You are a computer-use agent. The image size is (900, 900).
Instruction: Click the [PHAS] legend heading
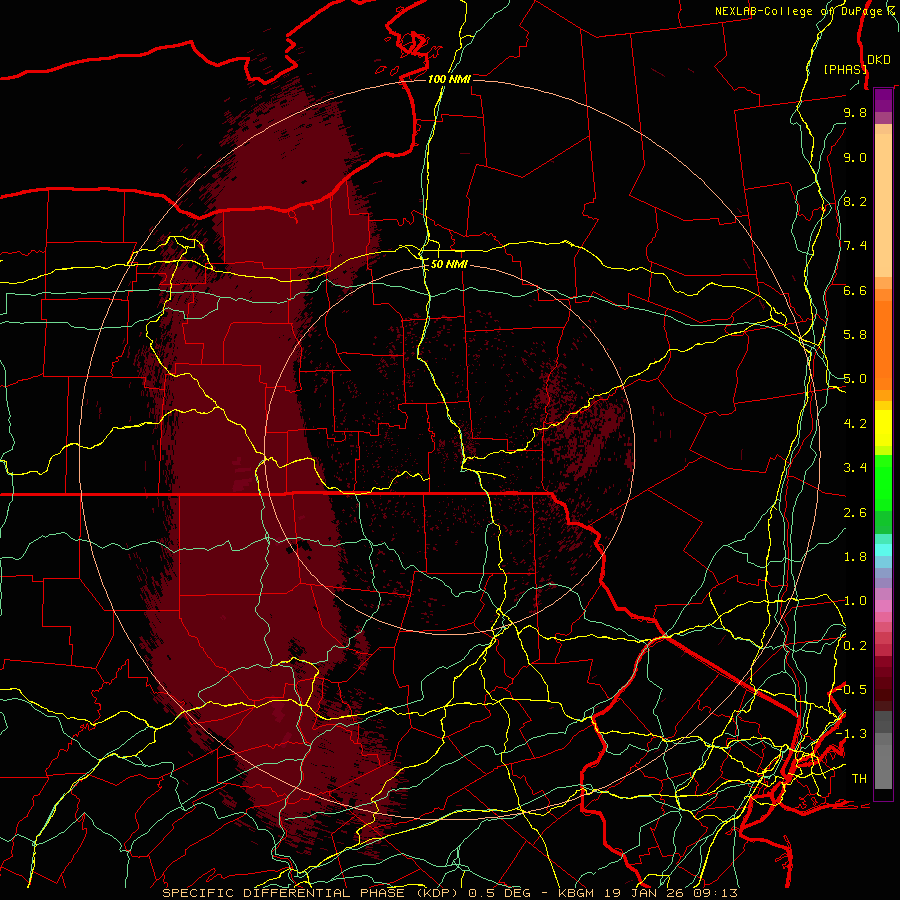coord(845,69)
